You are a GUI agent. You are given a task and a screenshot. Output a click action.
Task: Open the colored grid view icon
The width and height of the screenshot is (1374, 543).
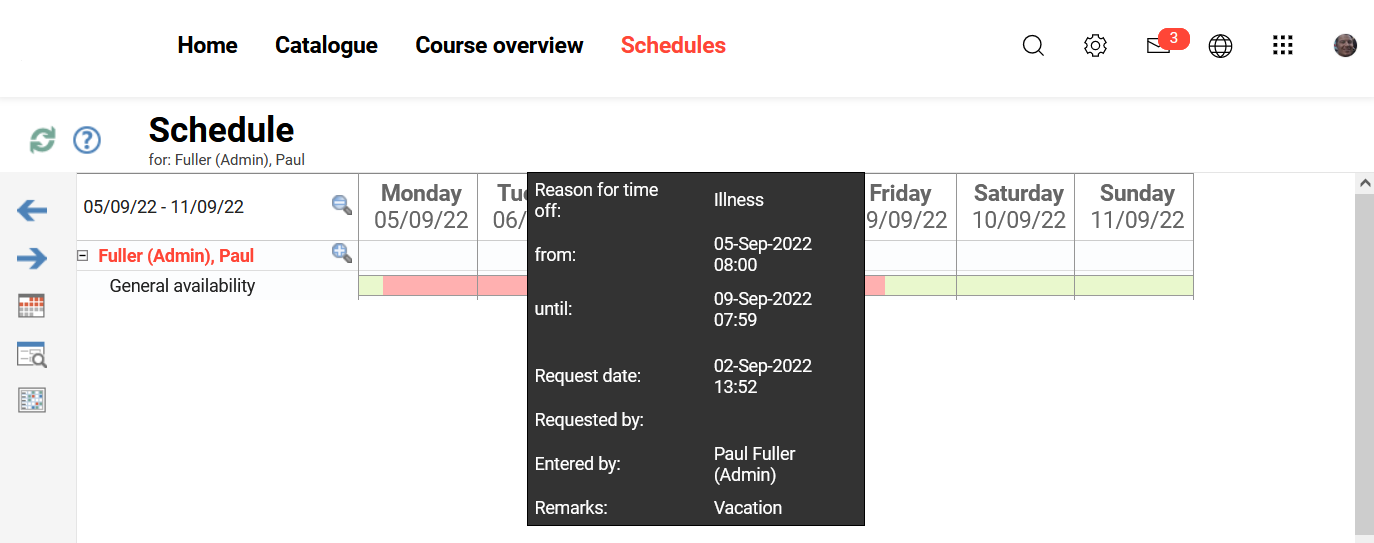point(32,400)
